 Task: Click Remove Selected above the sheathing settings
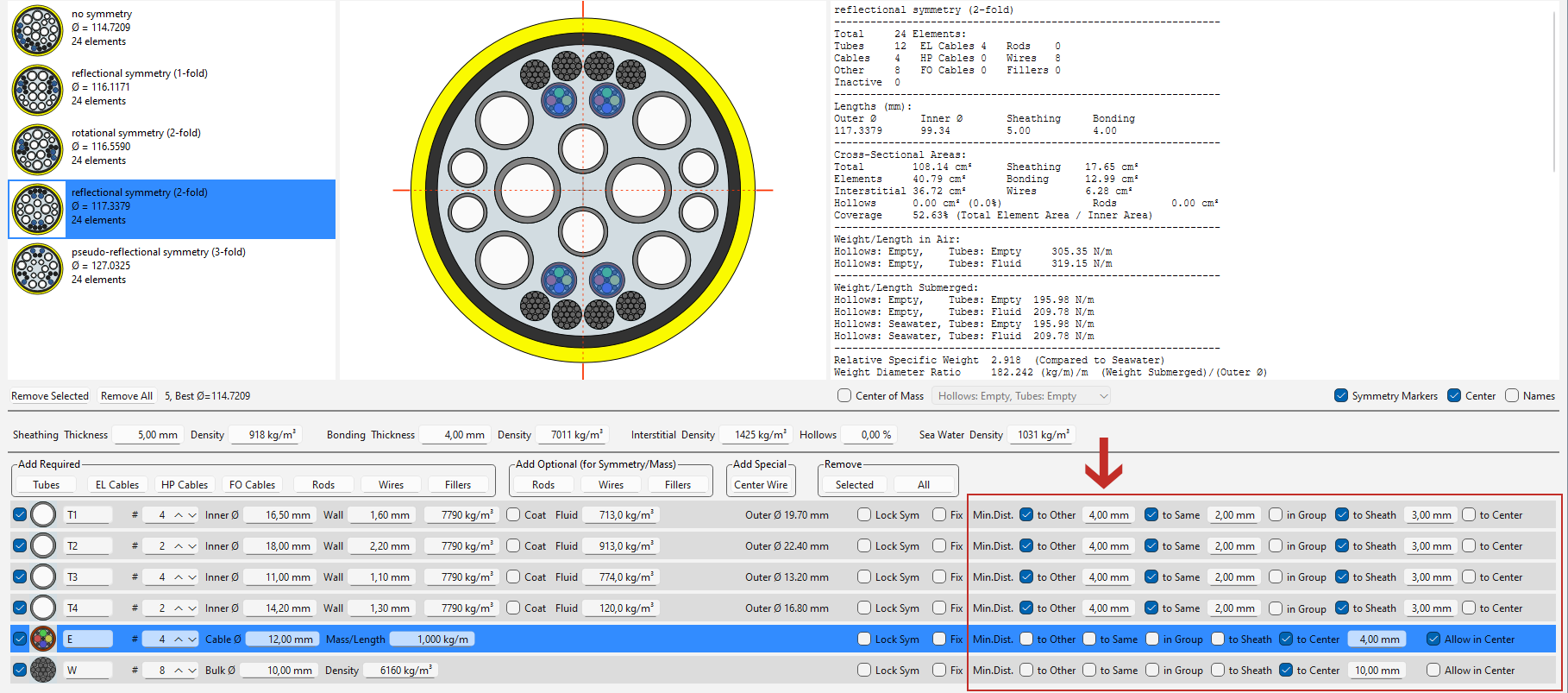(x=50, y=396)
